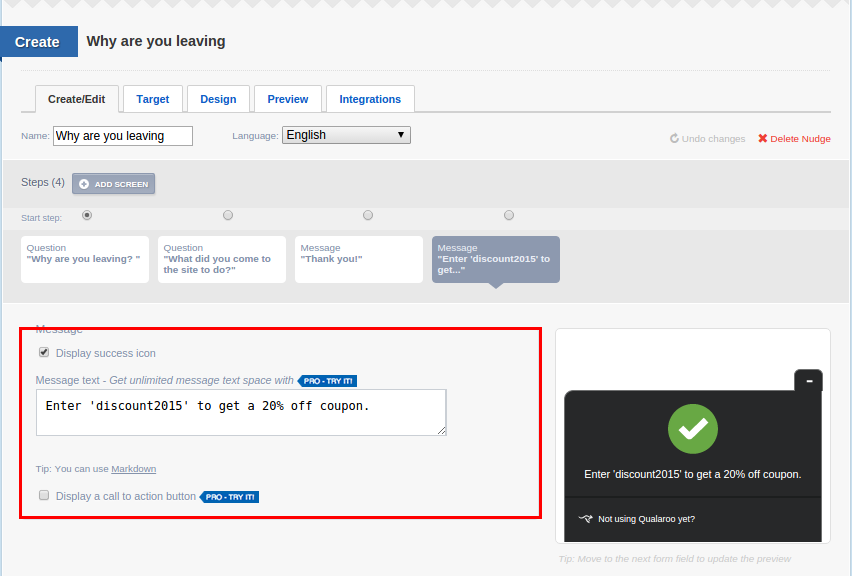Click the textarea resize handle corner
This screenshot has width=852, height=576.
(442, 431)
